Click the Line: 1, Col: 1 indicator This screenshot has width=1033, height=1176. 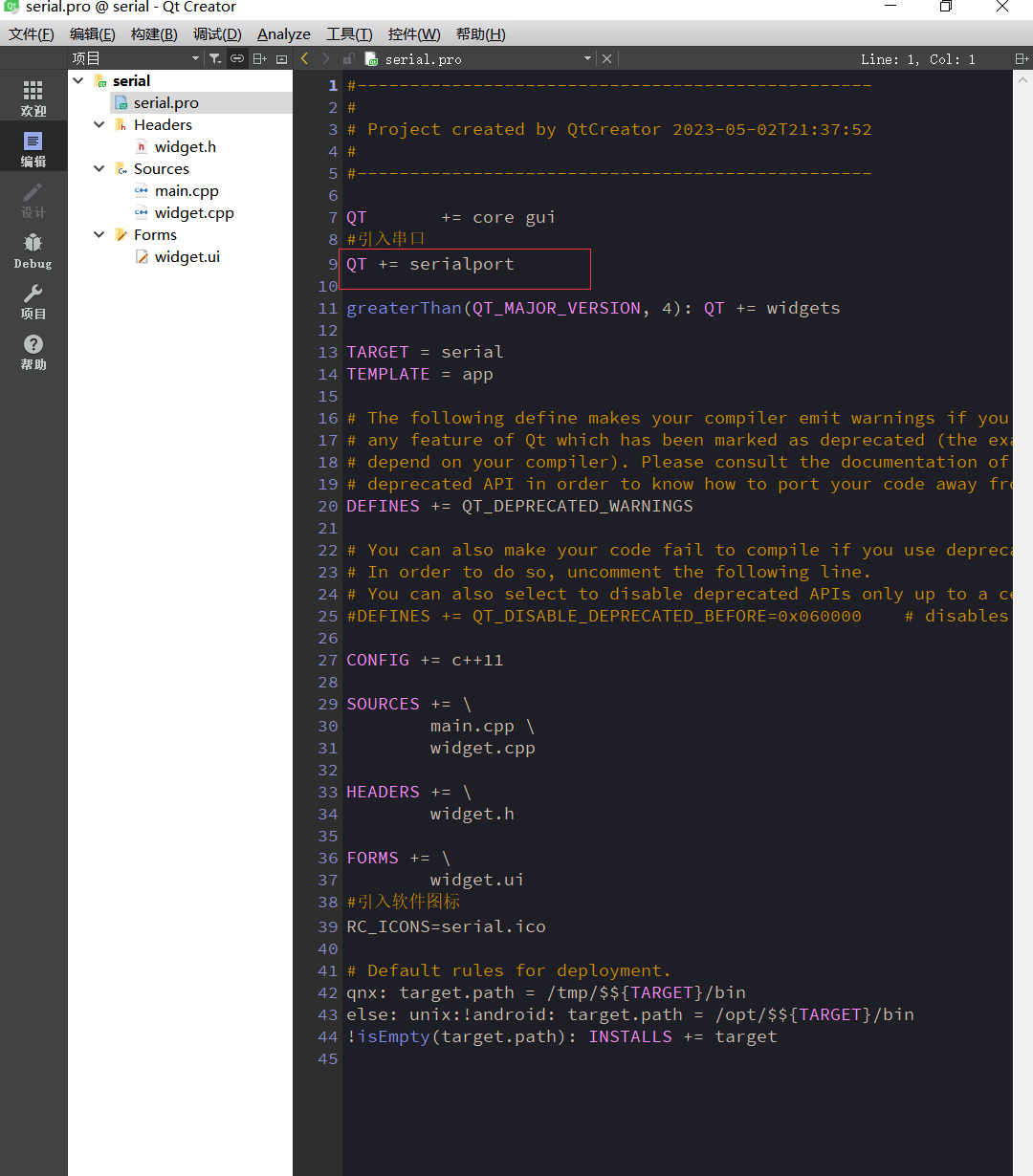[x=918, y=59]
